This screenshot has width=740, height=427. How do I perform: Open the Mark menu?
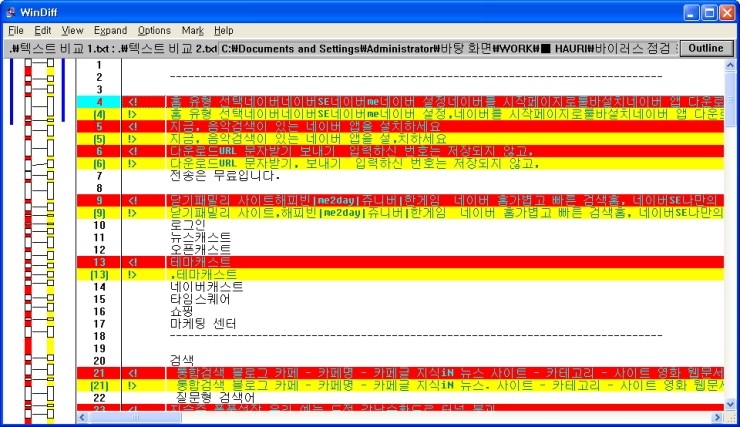193,31
